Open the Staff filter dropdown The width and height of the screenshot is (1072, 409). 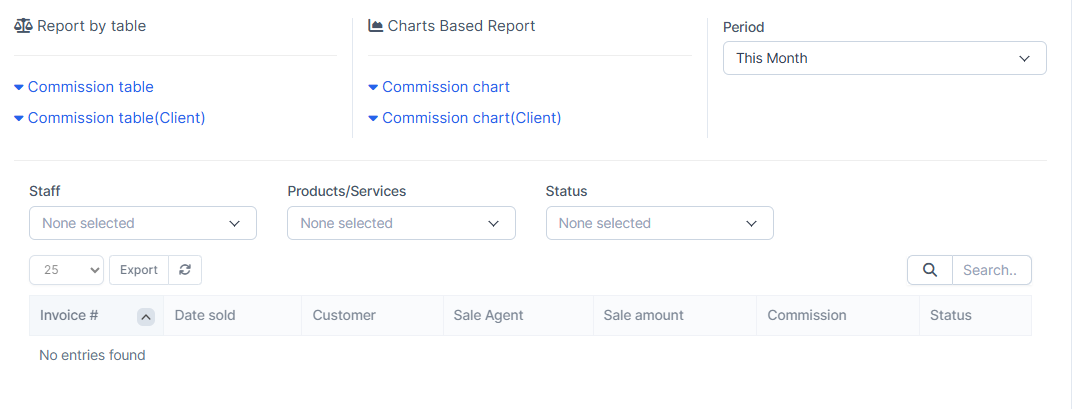(143, 223)
